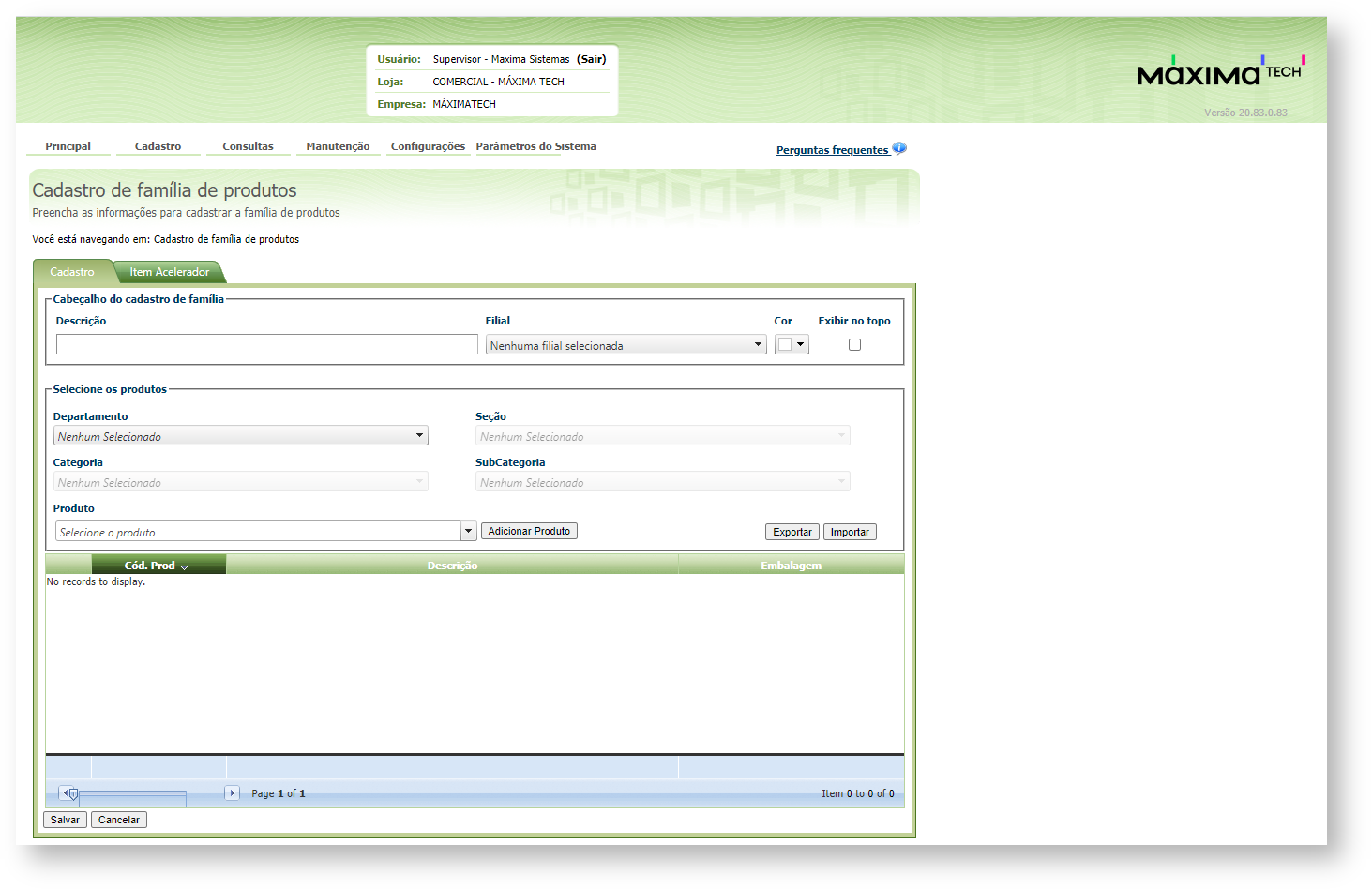Sort by the Cód. Prod column header
Viewport: 1372px width, 890px height.
(150, 566)
